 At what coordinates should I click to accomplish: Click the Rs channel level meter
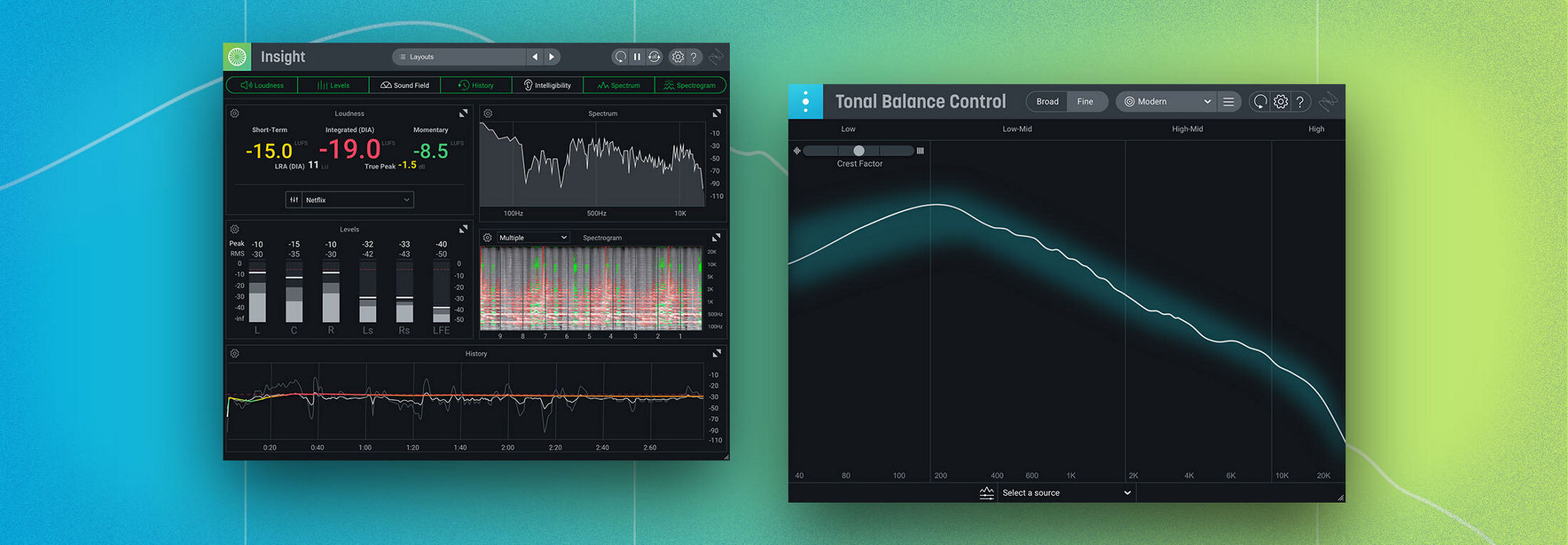[x=405, y=292]
